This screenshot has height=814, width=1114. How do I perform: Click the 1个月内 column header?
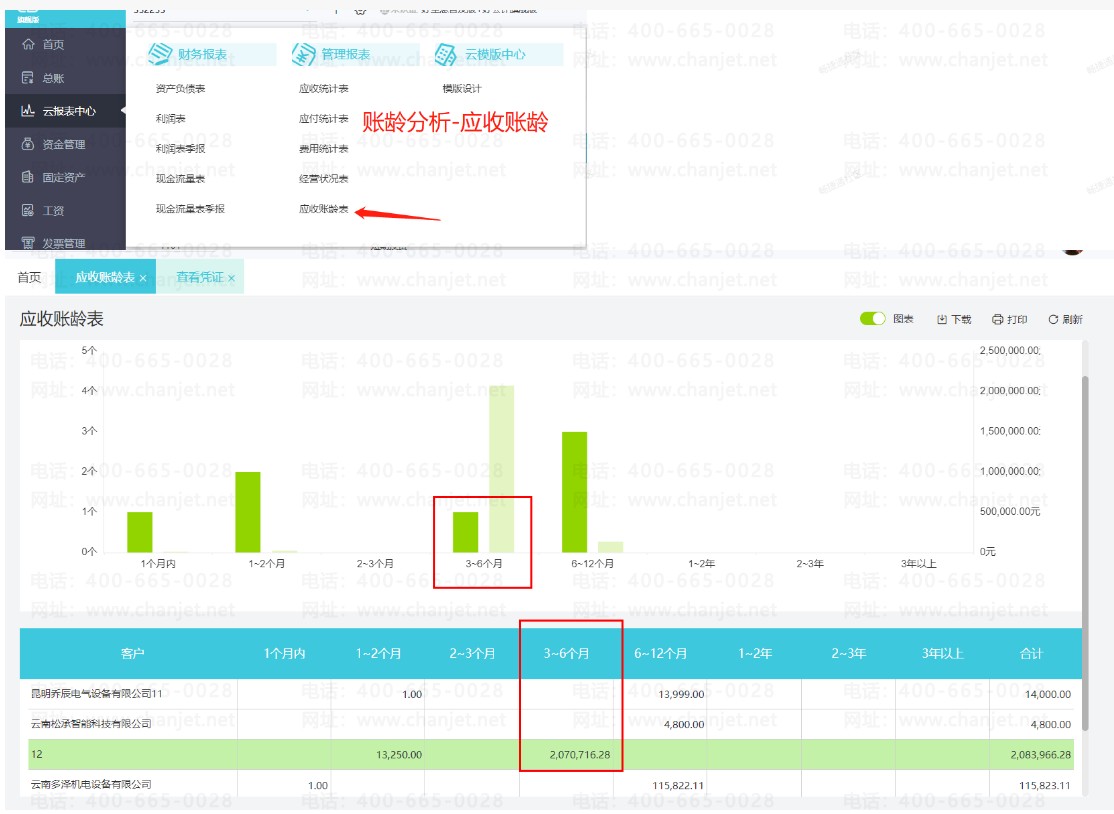(x=284, y=653)
